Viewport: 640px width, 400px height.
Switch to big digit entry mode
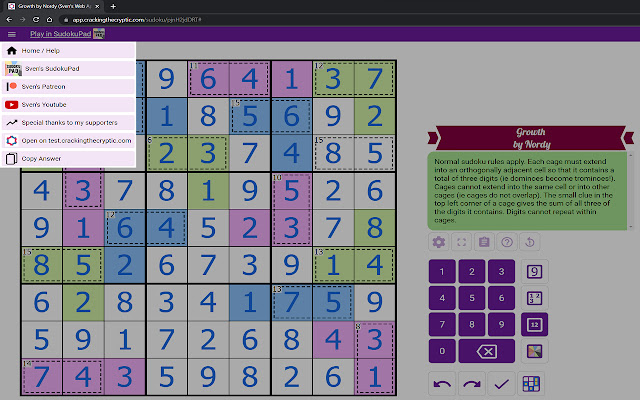pyautogui.click(x=534, y=272)
